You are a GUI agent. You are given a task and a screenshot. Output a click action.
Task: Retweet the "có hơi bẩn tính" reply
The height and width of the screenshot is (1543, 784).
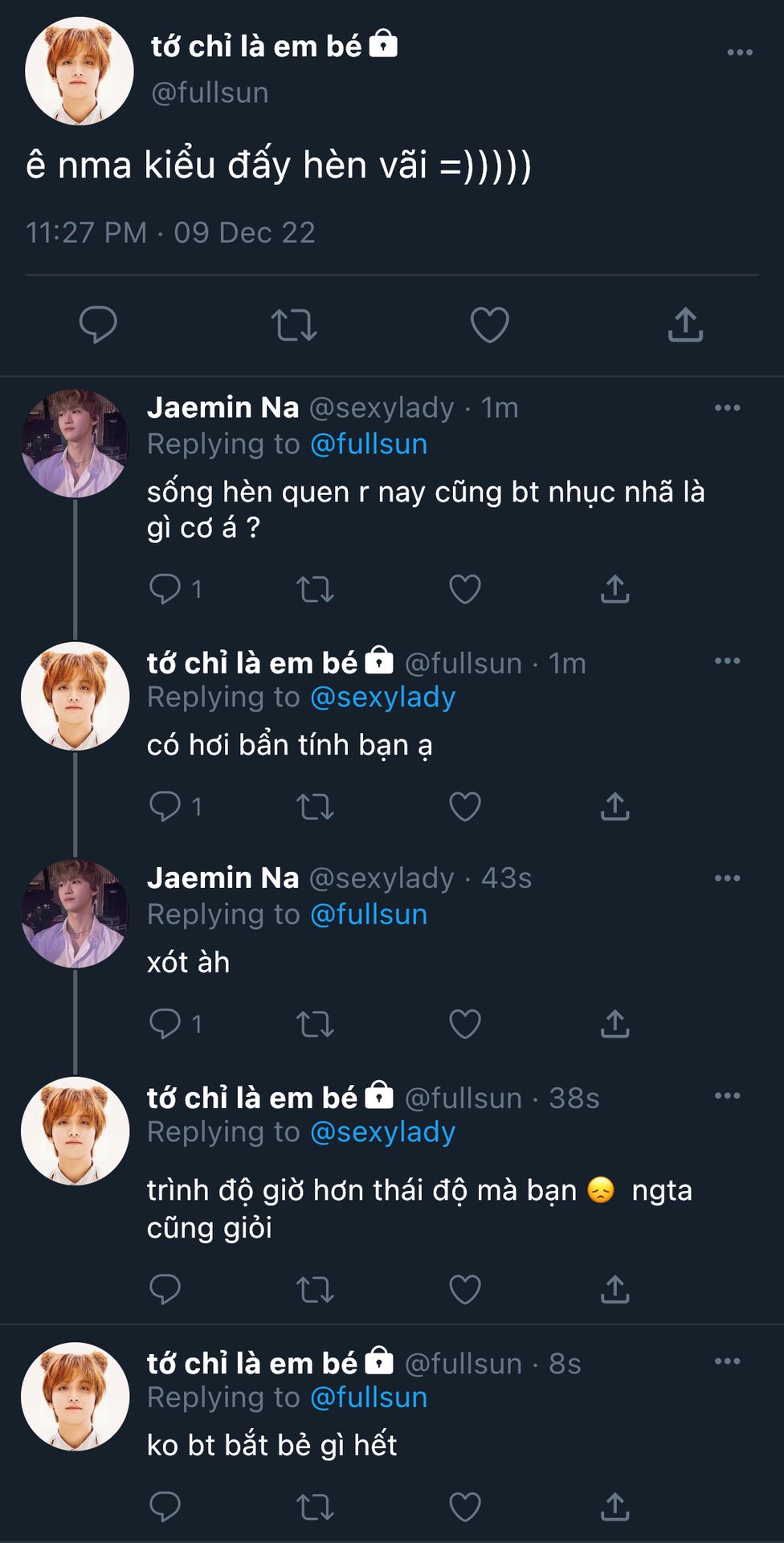pyautogui.click(x=315, y=806)
